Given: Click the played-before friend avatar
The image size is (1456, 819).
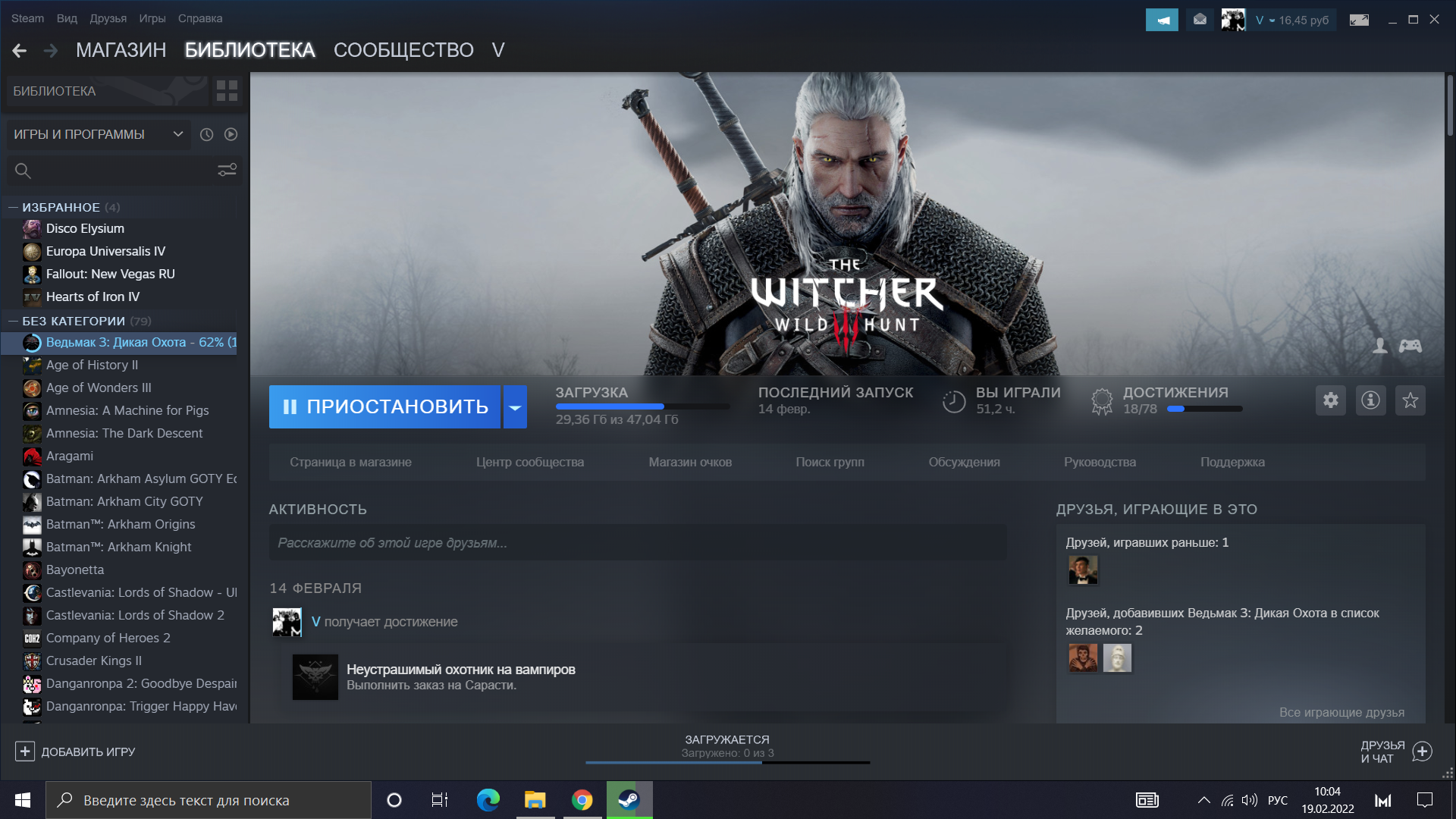Looking at the screenshot, I should click(1083, 570).
